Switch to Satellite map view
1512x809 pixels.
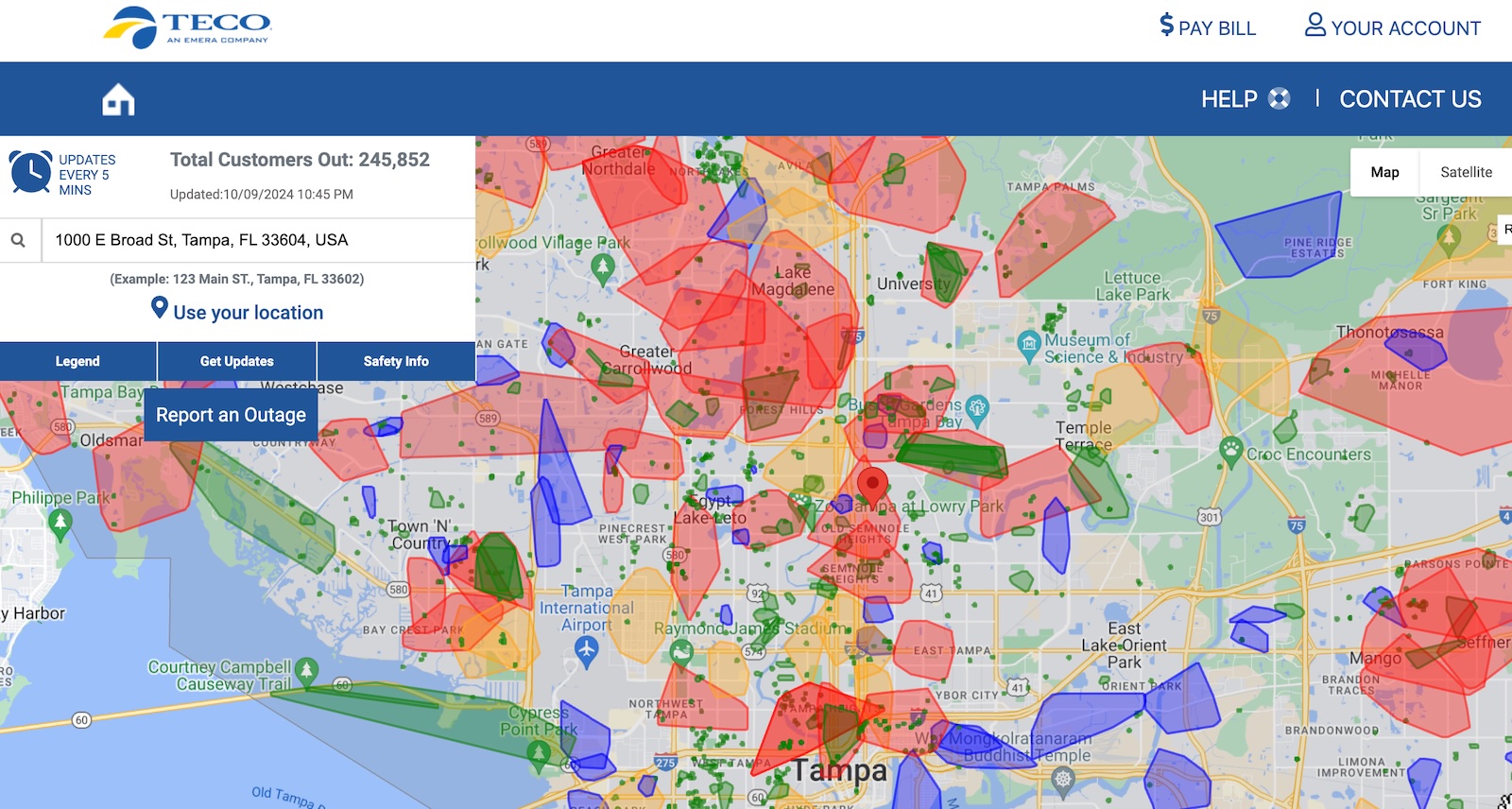click(x=1466, y=172)
